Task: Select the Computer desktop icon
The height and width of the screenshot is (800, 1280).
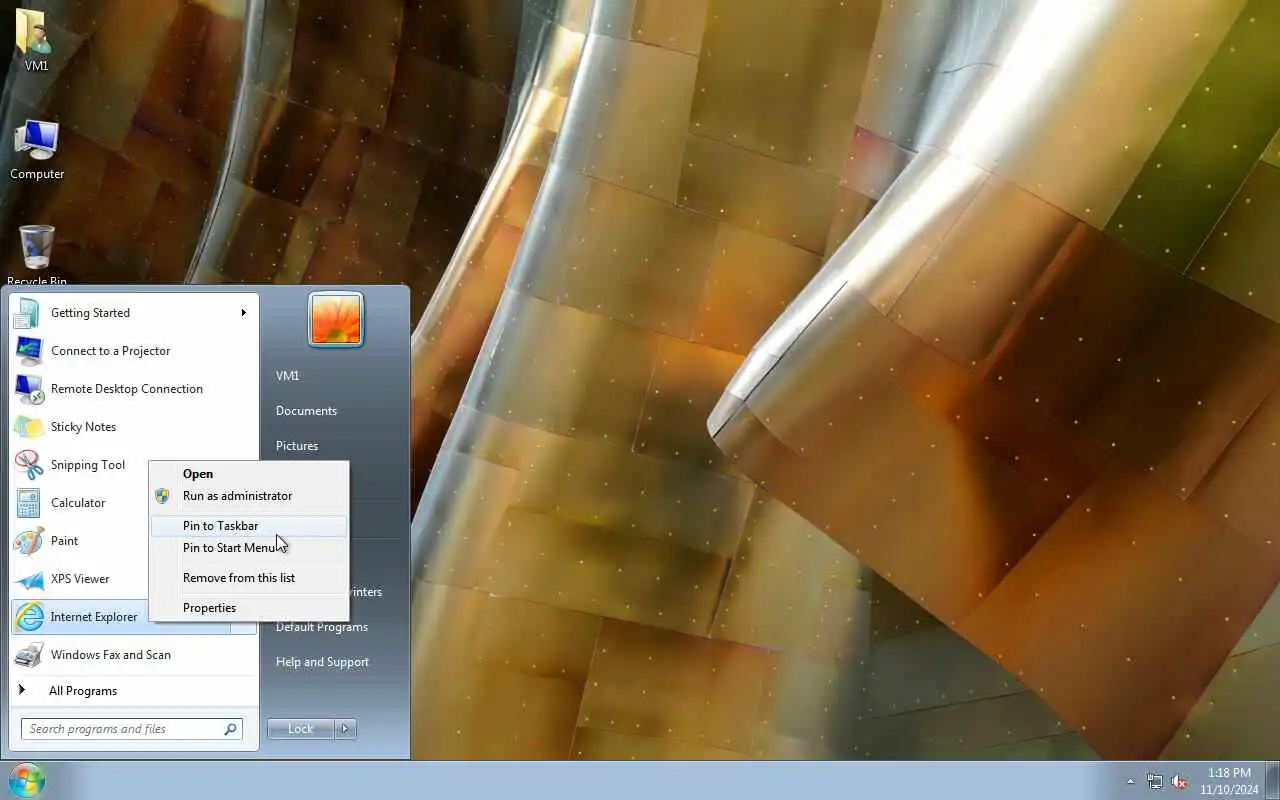Action: click(37, 150)
